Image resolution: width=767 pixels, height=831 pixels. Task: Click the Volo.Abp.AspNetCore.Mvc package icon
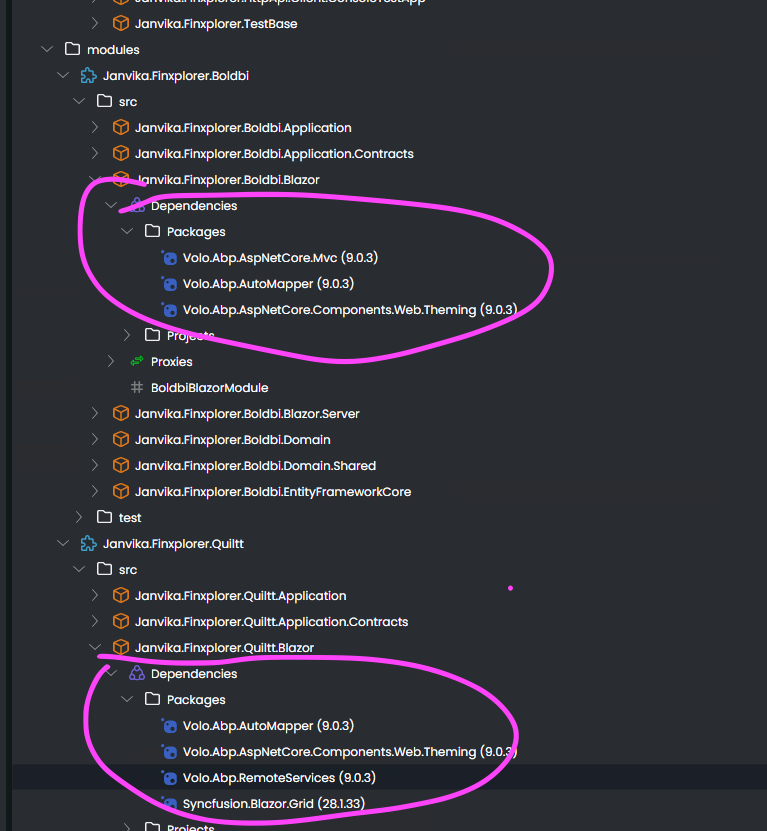[169, 258]
